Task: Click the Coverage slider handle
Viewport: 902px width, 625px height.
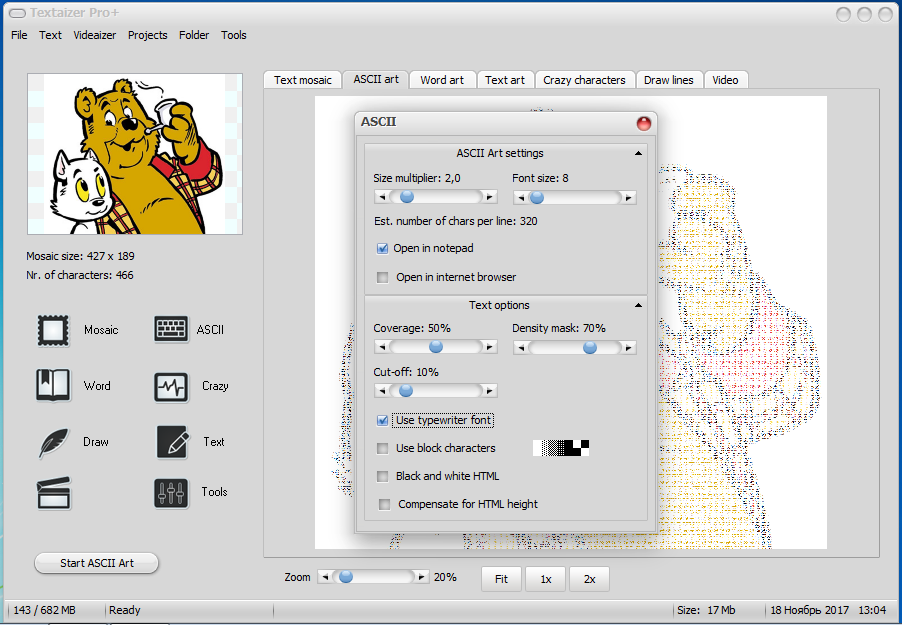Action: click(x=436, y=347)
